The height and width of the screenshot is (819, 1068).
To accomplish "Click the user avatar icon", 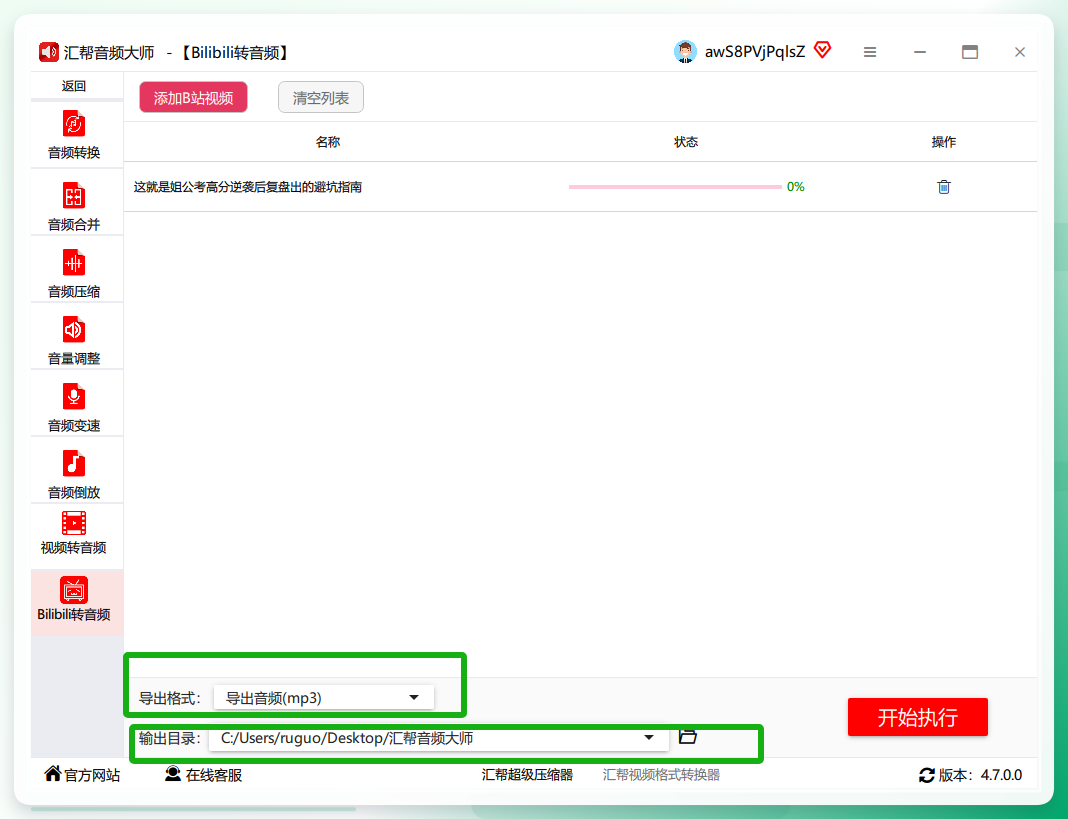I will (685, 52).
